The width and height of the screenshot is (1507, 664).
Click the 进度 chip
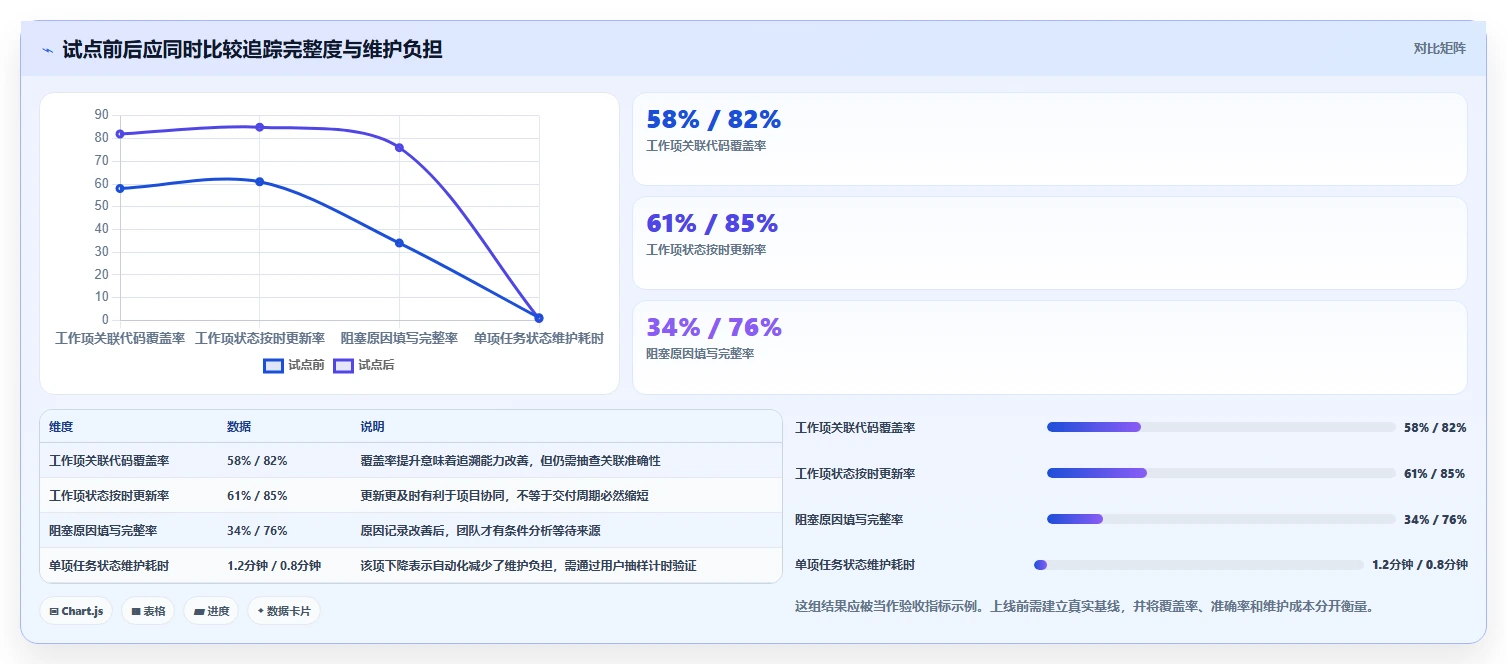(211, 611)
